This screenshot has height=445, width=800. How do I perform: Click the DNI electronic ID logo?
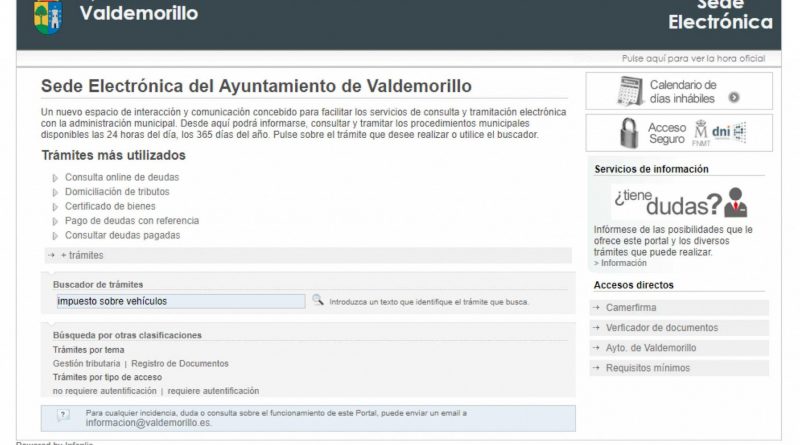(734, 132)
